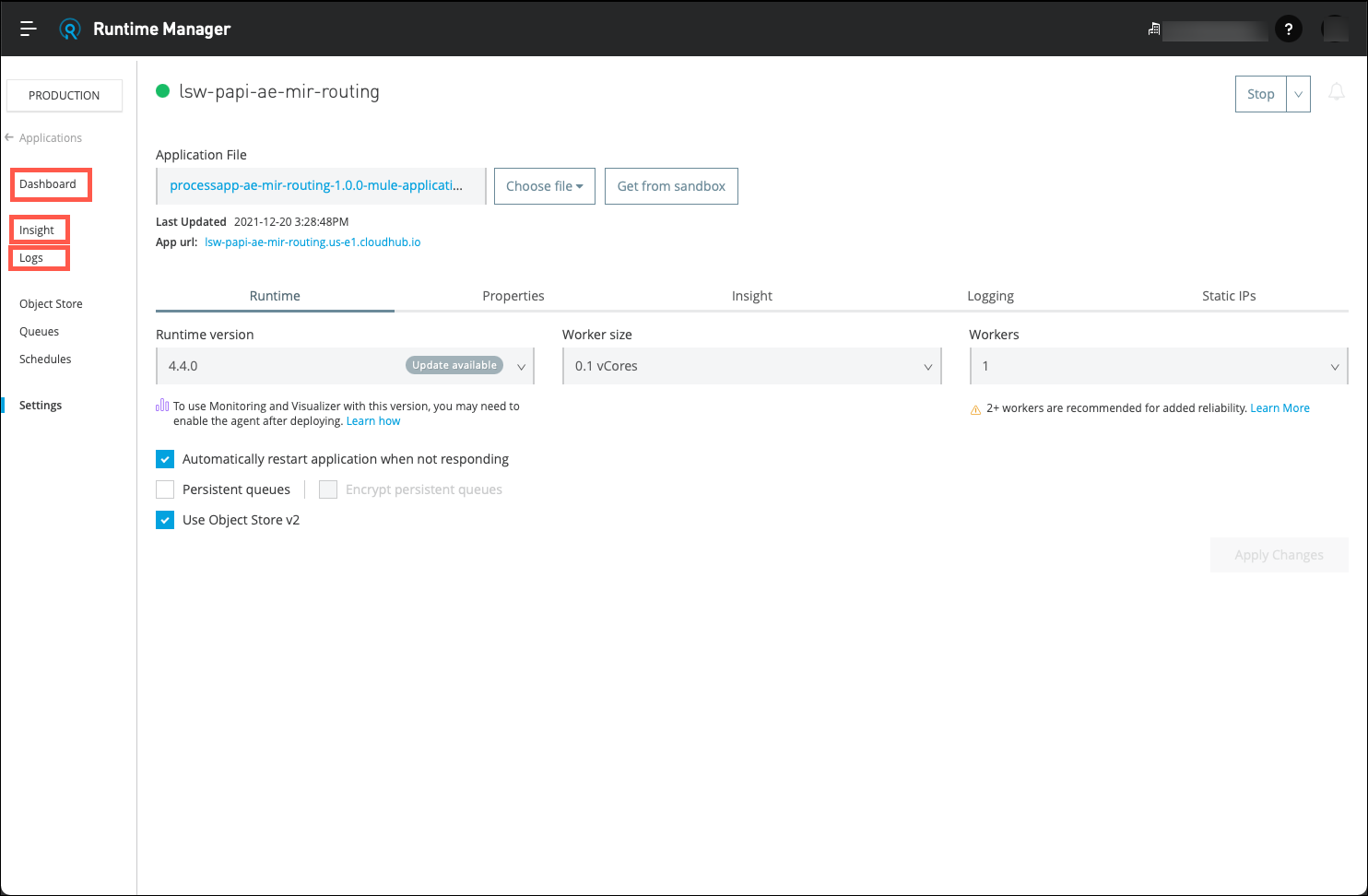Click the Apply Changes button
Viewport: 1368px width, 896px height.
(x=1280, y=555)
